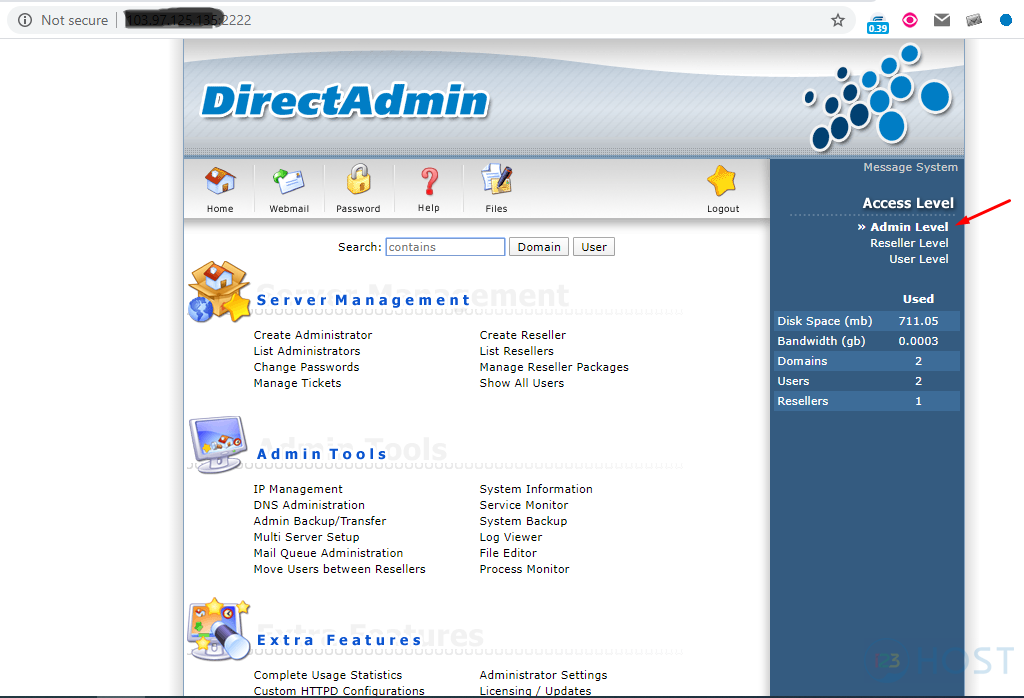Open Administrator Settings link
Viewport: 1024px width, 698px height.
point(543,675)
